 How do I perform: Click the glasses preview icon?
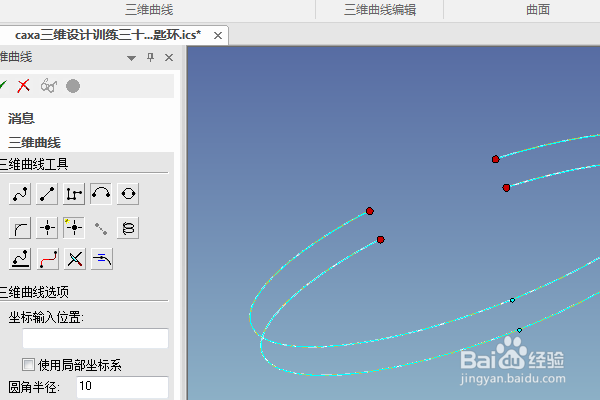pyautogui.click(x=49, y=86)
